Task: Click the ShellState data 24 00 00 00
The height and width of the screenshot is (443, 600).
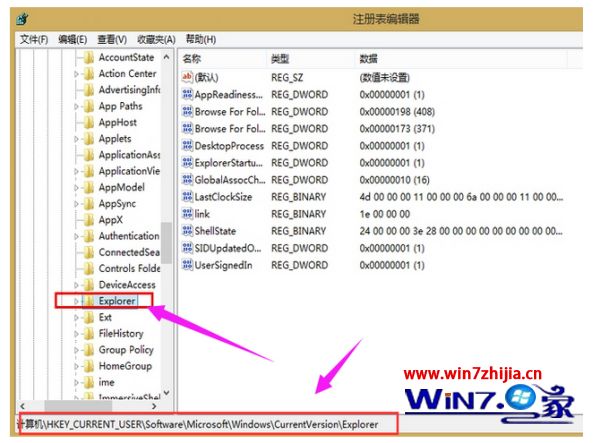Action: (461, 231)
